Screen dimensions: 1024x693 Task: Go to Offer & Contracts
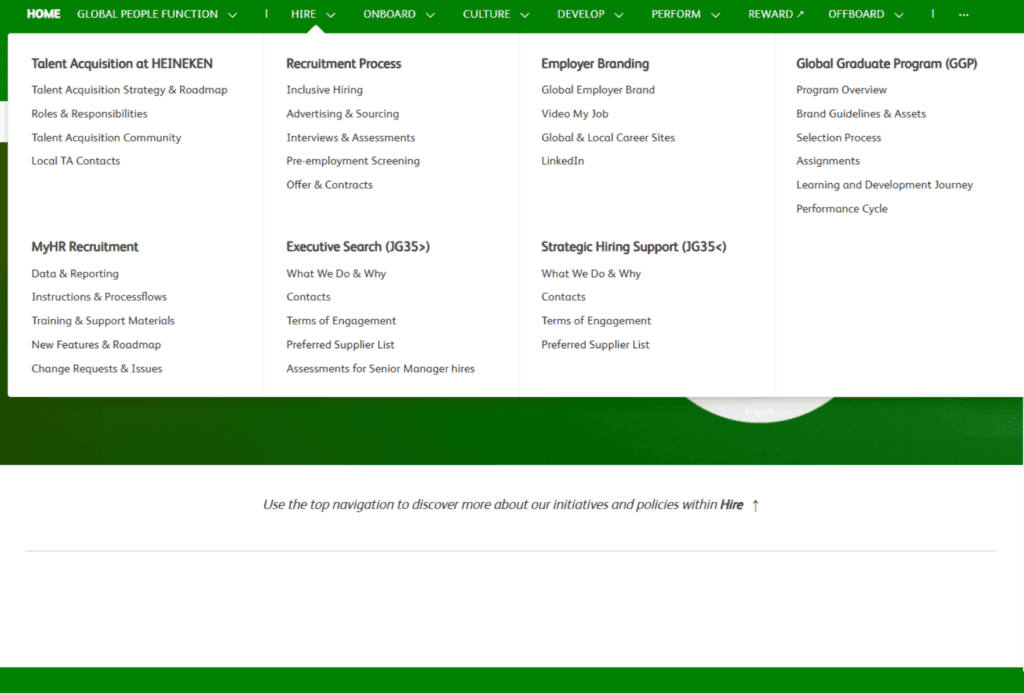(x=330, y=185)
